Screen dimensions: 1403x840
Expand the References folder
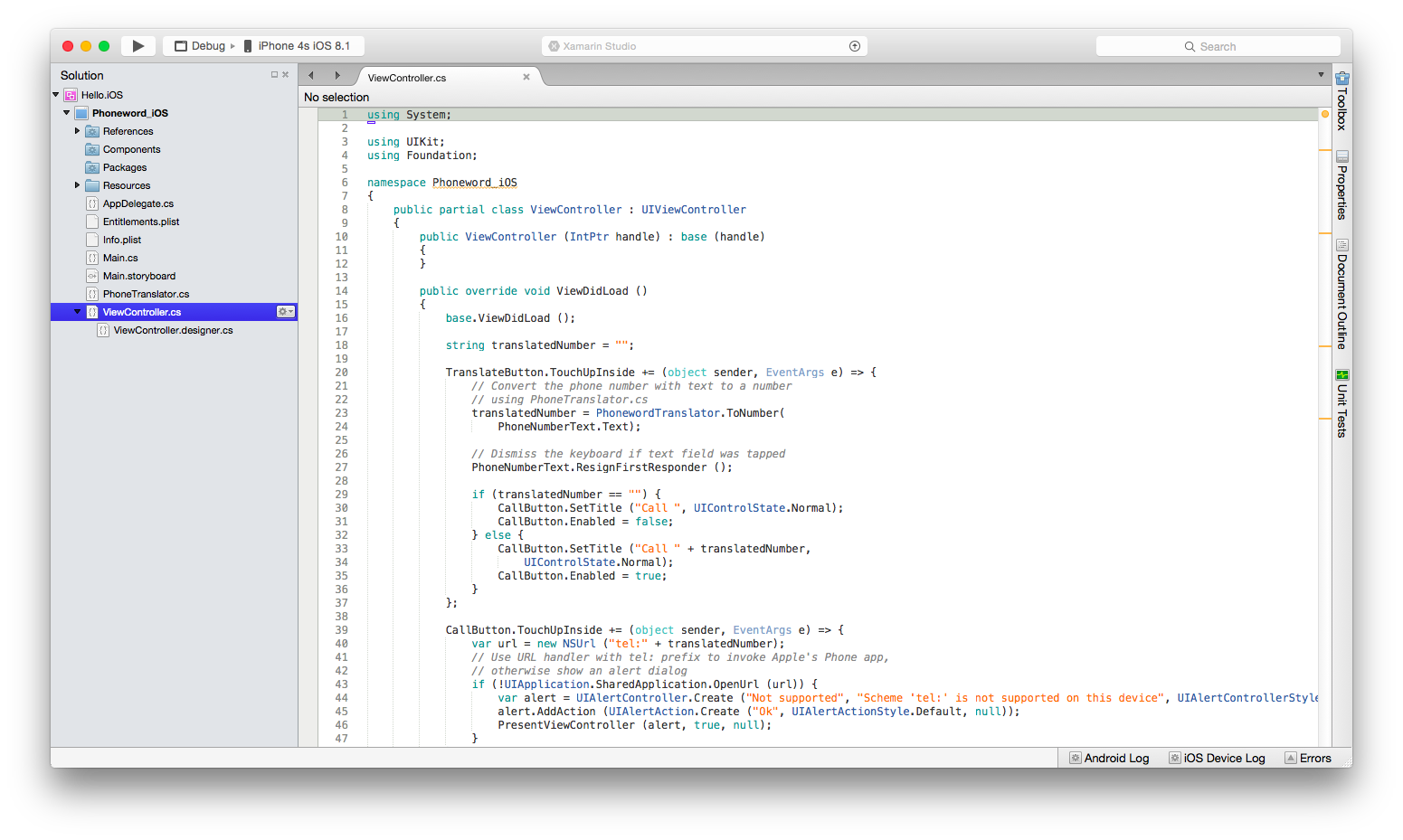click(x=78, y=131)
